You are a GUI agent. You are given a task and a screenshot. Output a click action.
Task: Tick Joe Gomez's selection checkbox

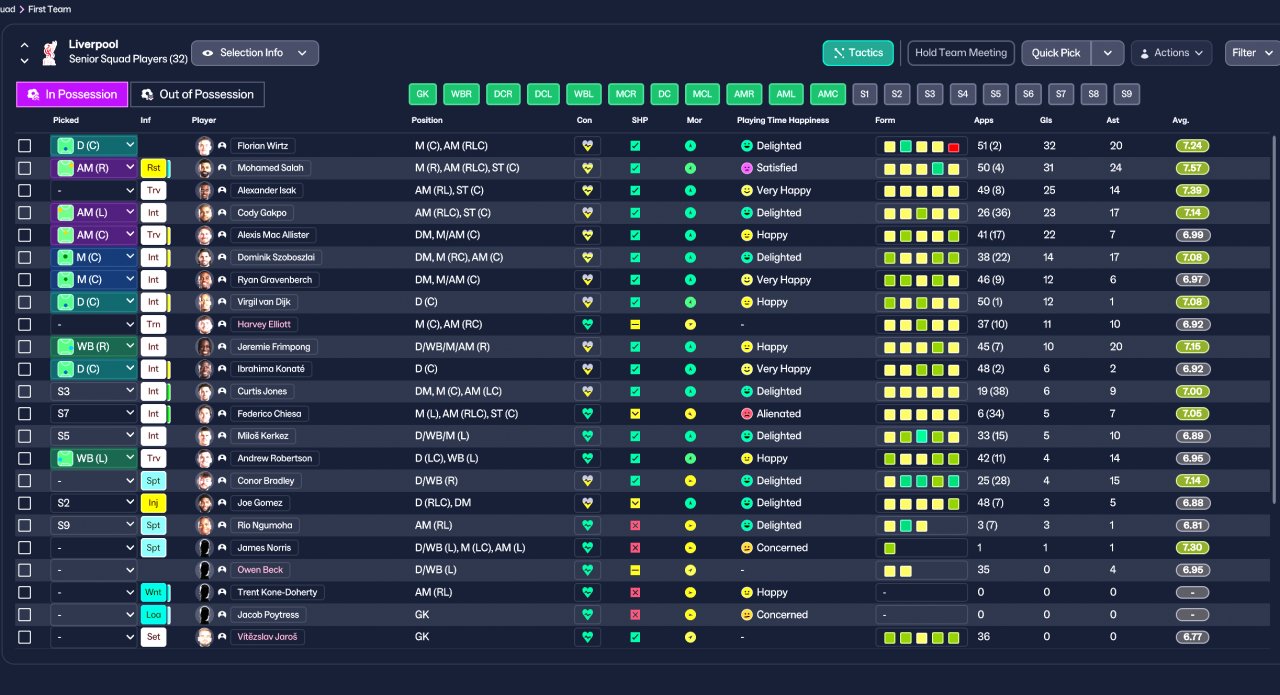[x=25, y=503]
